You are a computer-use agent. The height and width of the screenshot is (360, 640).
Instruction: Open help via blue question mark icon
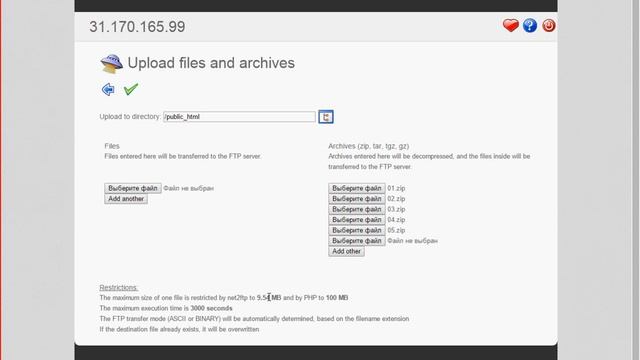point(530,26)
